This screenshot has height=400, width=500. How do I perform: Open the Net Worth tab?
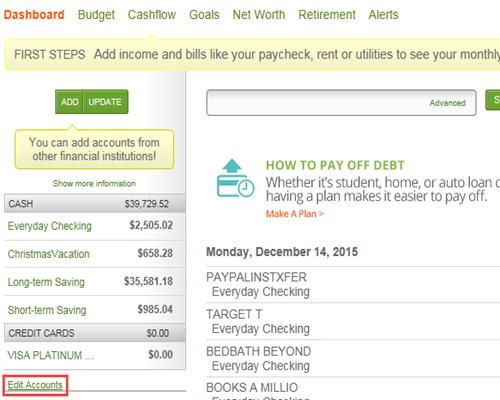click(x=259, y=15)
